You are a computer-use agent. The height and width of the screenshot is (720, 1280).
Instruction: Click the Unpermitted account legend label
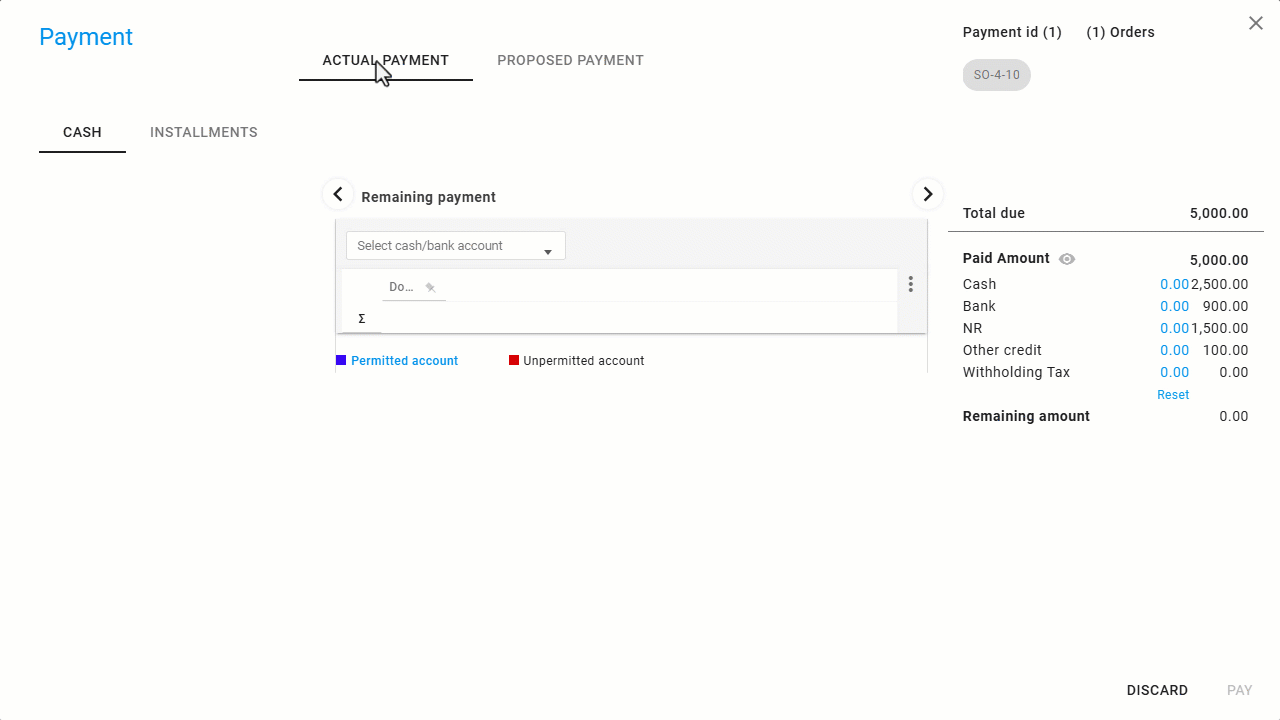(x=584, y=361)
